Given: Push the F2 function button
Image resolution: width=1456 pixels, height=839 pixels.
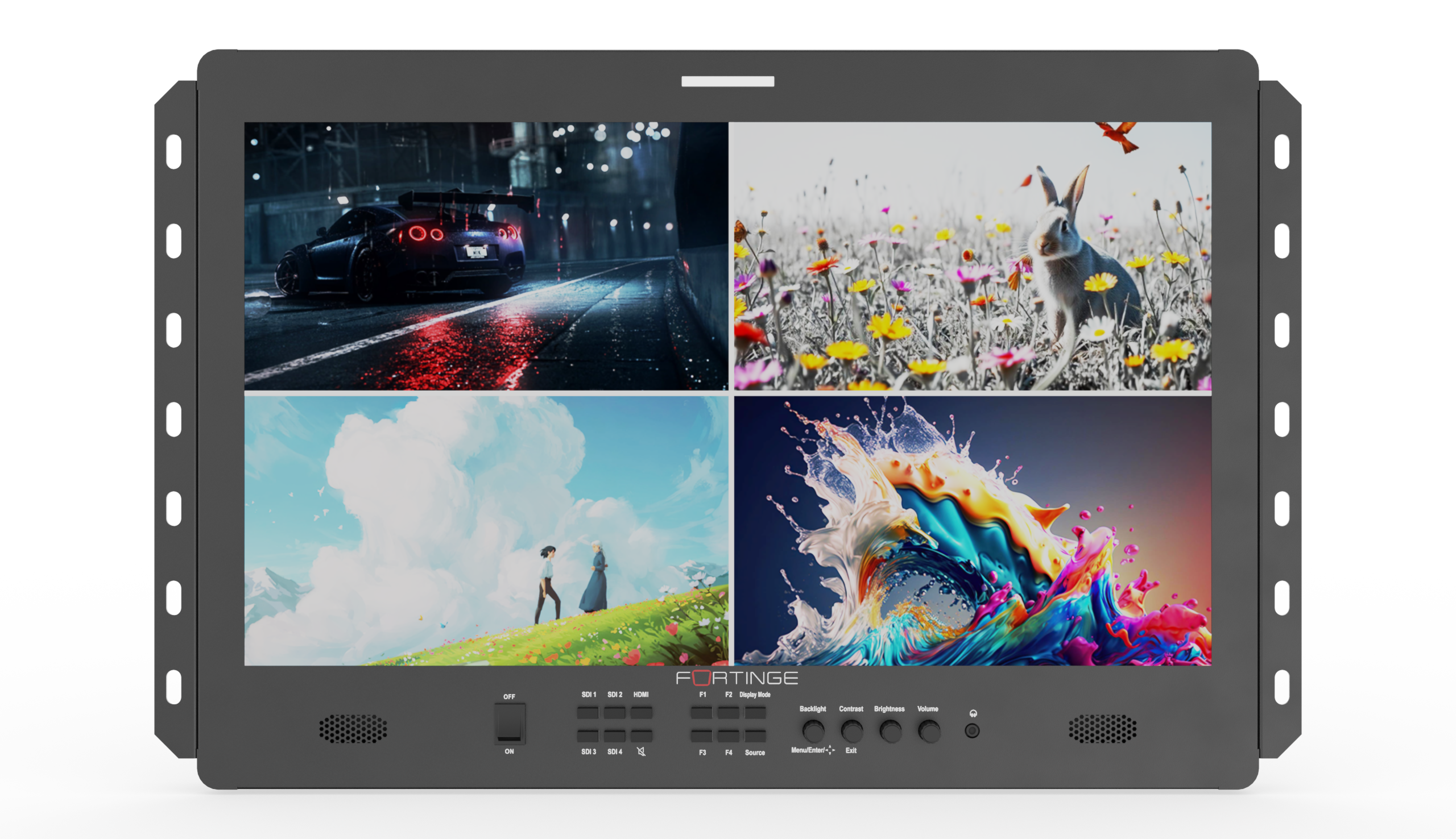Looking at the screenshot, I should [x=728, y=713].
